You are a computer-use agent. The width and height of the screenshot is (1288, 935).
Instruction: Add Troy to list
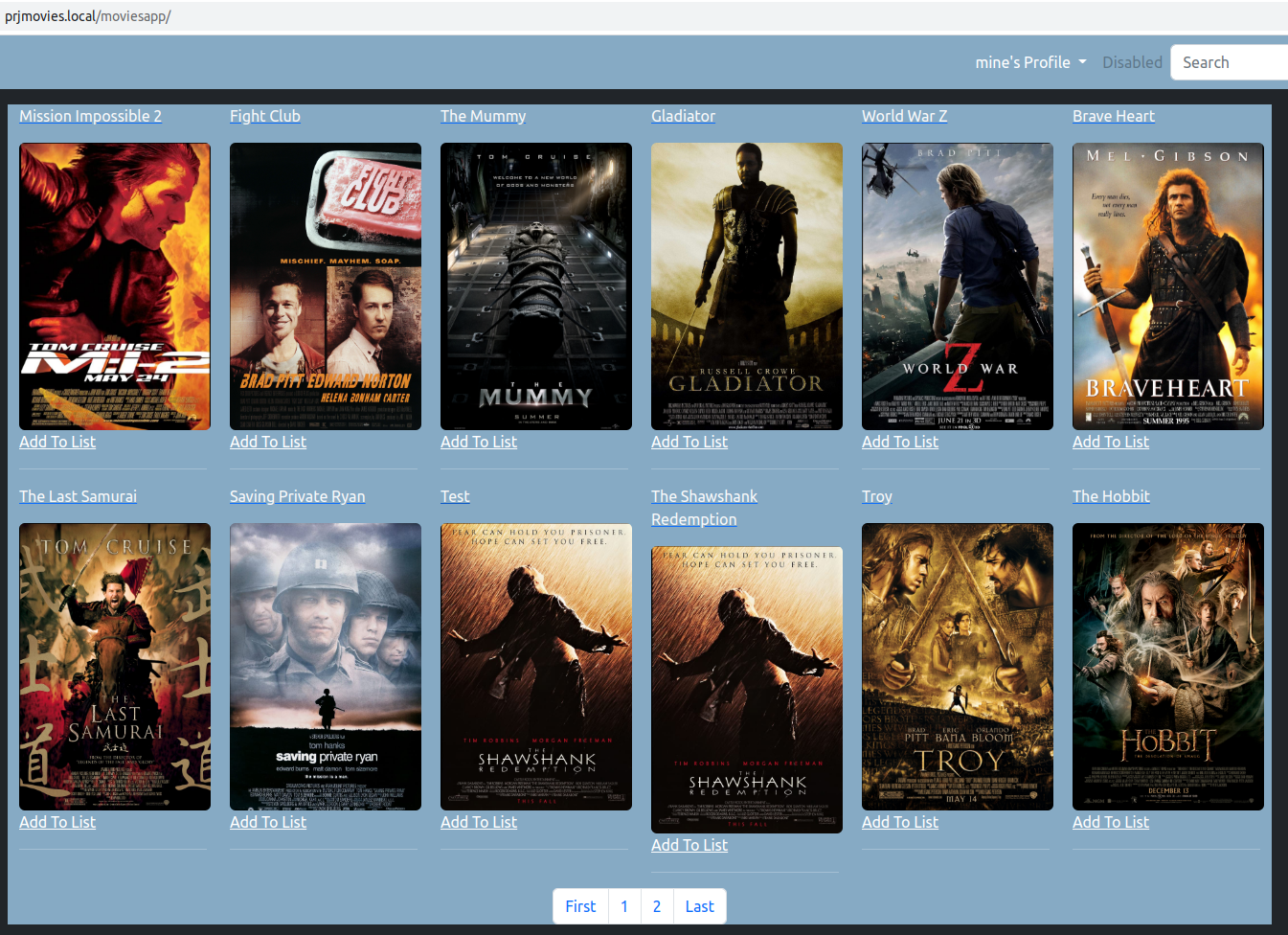pos(900,822)
